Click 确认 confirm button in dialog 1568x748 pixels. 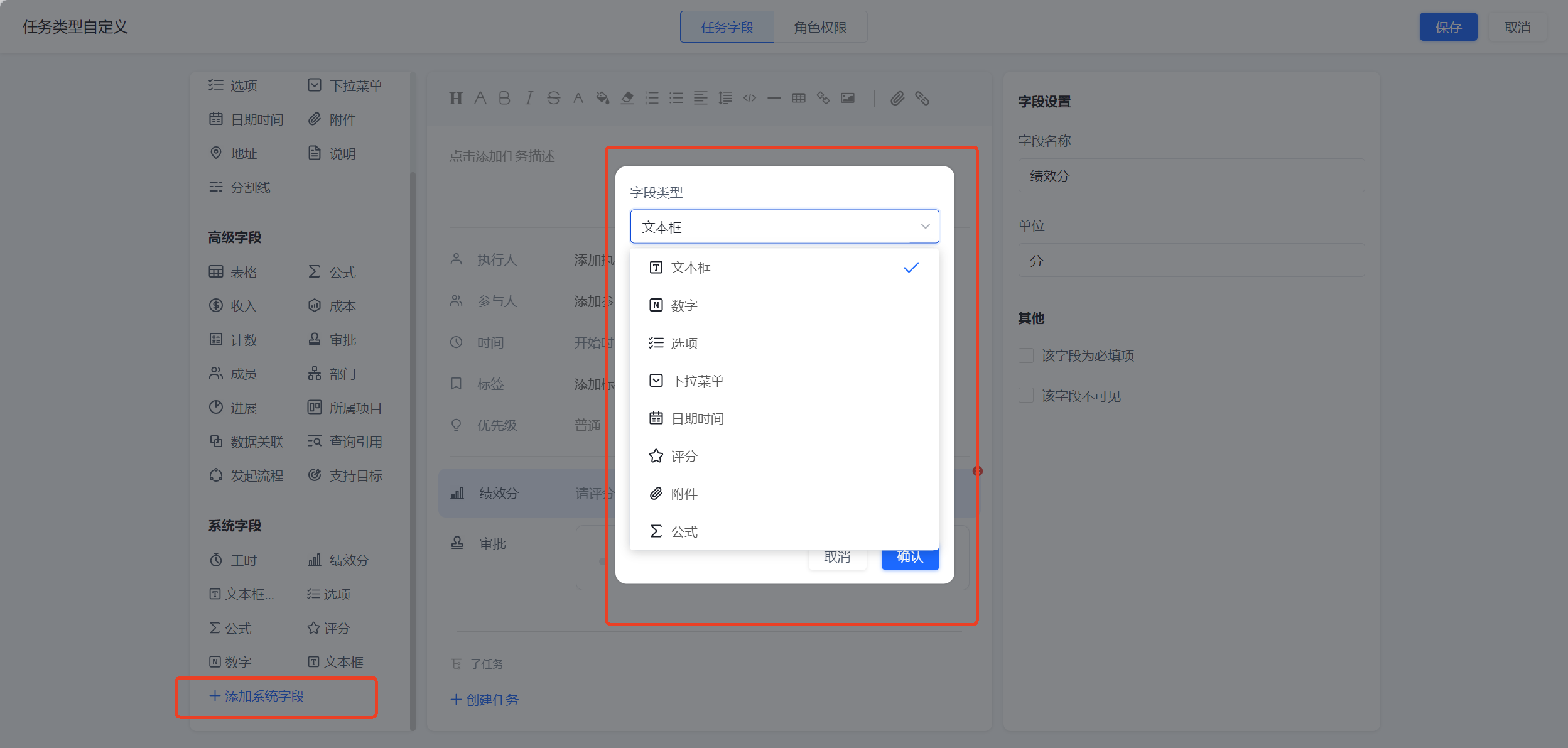[910, 559]
